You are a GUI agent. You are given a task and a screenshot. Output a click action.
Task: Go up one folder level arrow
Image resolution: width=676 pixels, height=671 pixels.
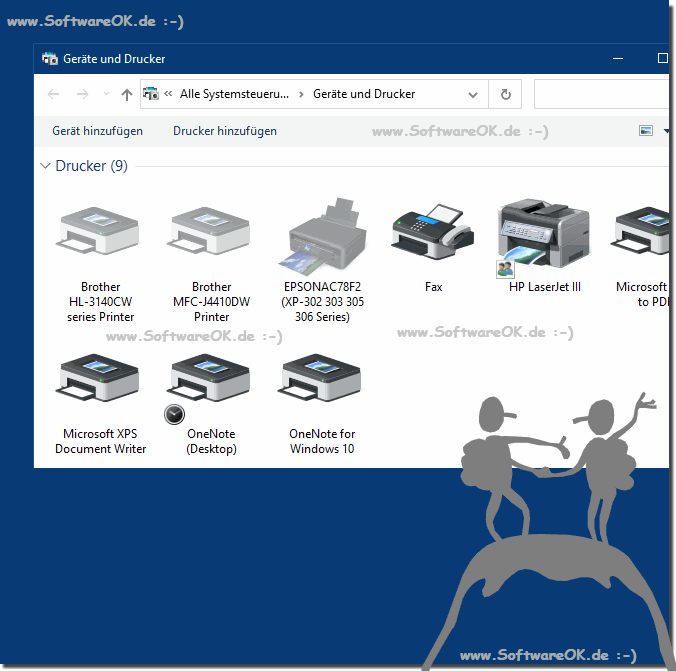tap(126, 94)
